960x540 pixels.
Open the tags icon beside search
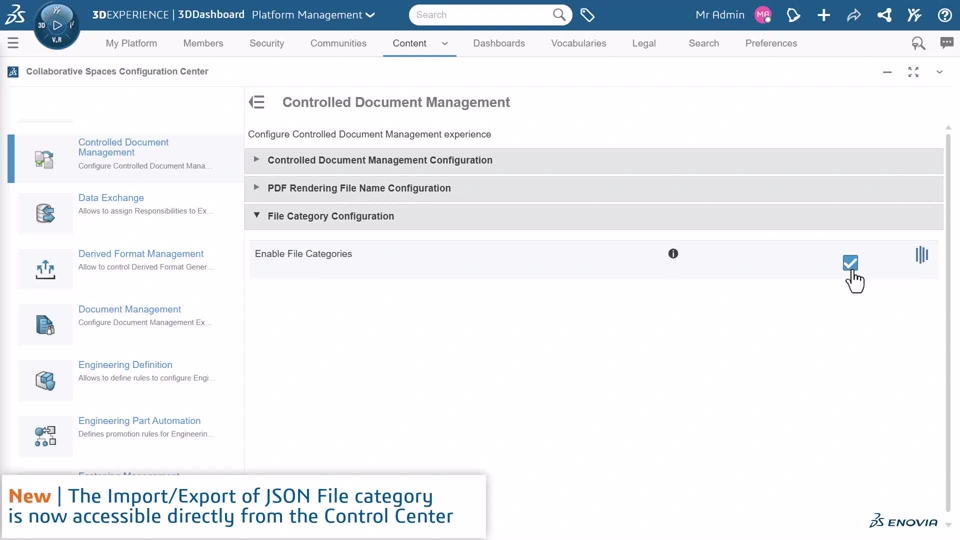click(x=587, y=15)
